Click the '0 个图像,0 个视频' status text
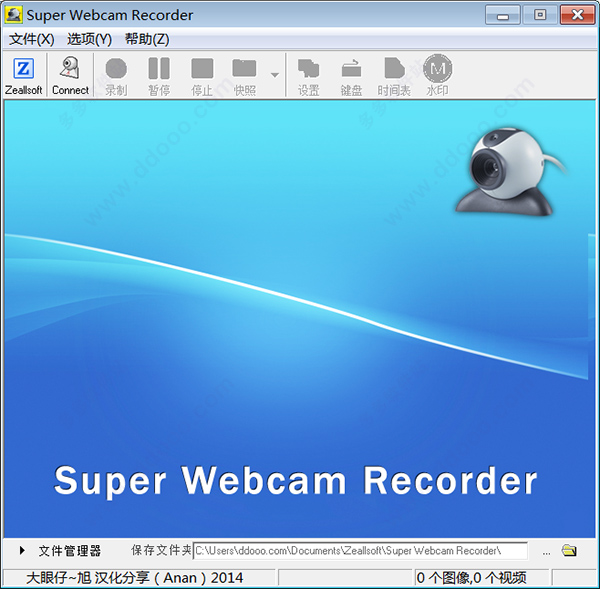 (x=471, y=578)
